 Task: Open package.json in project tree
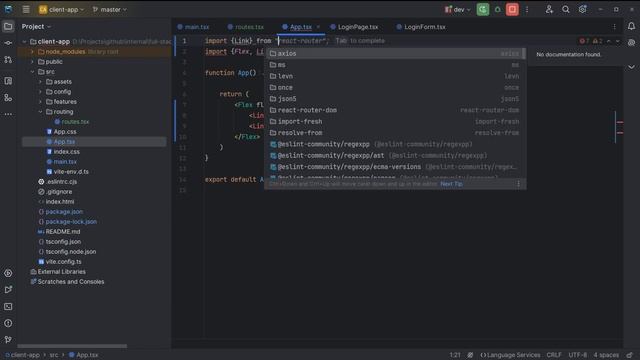[x=64, y=212]
